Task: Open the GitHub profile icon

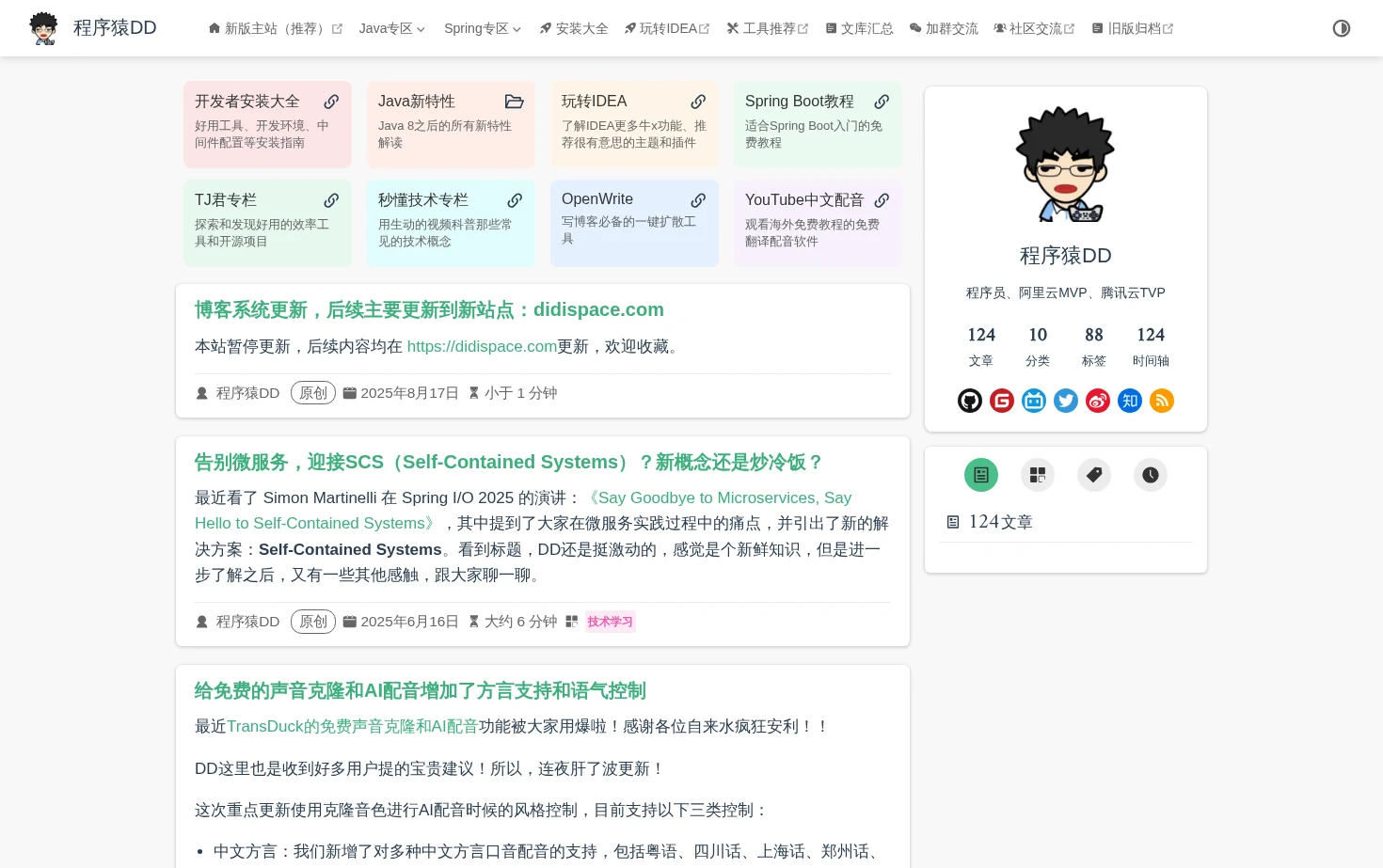Action: [970, 401]
